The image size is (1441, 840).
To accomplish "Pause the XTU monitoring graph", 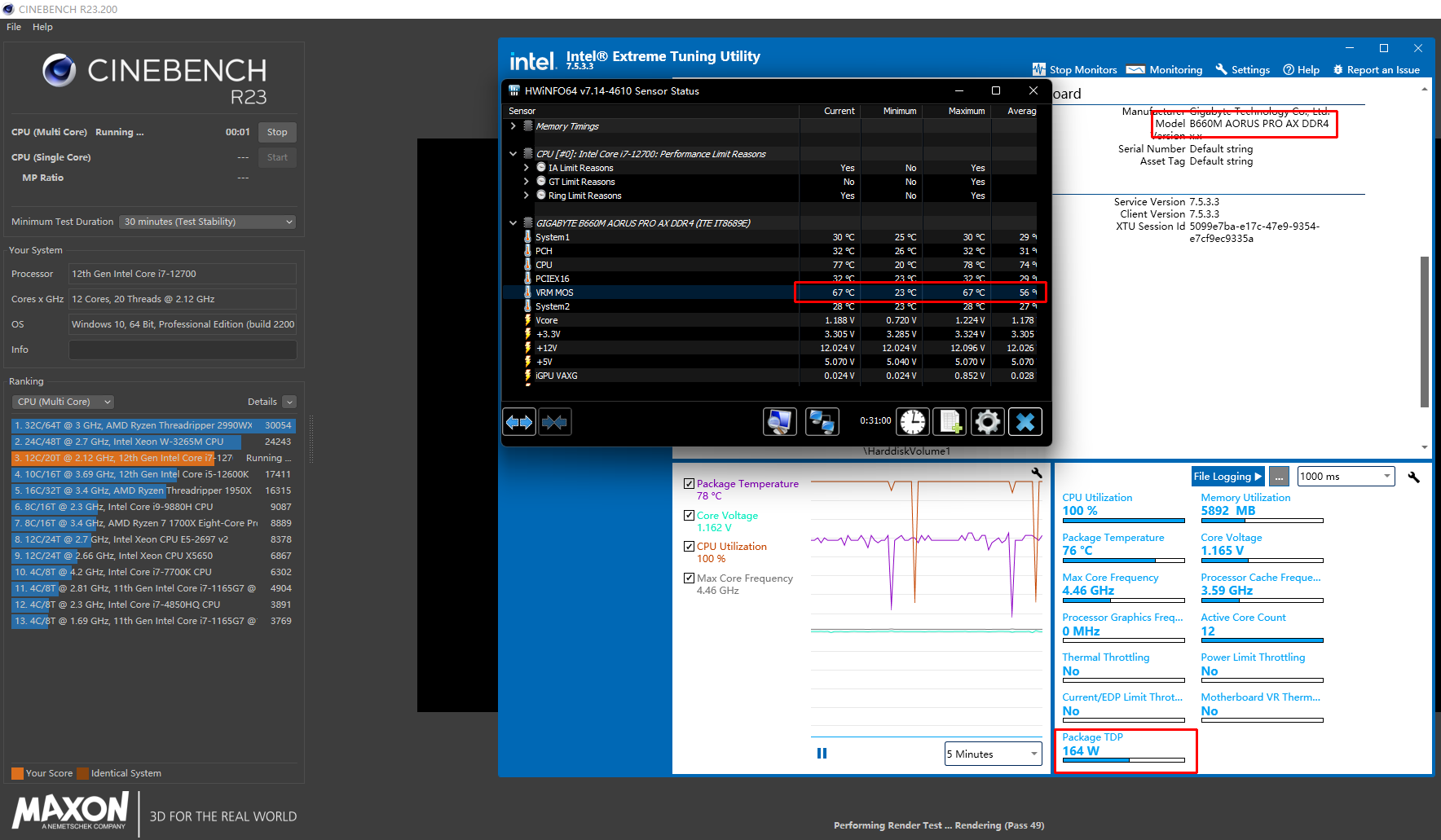I will point(822,754).
